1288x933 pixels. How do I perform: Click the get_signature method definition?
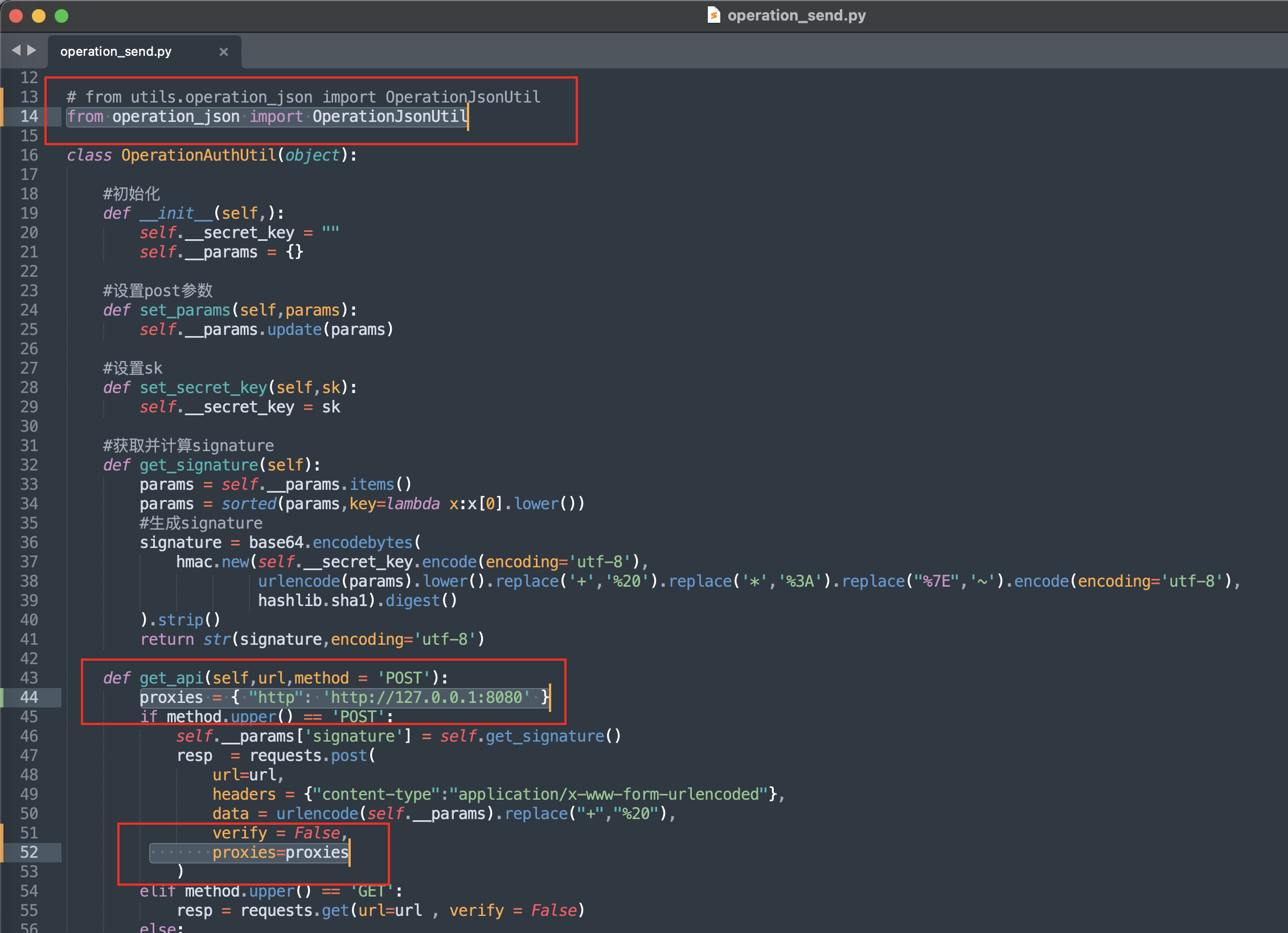(212, 465)
